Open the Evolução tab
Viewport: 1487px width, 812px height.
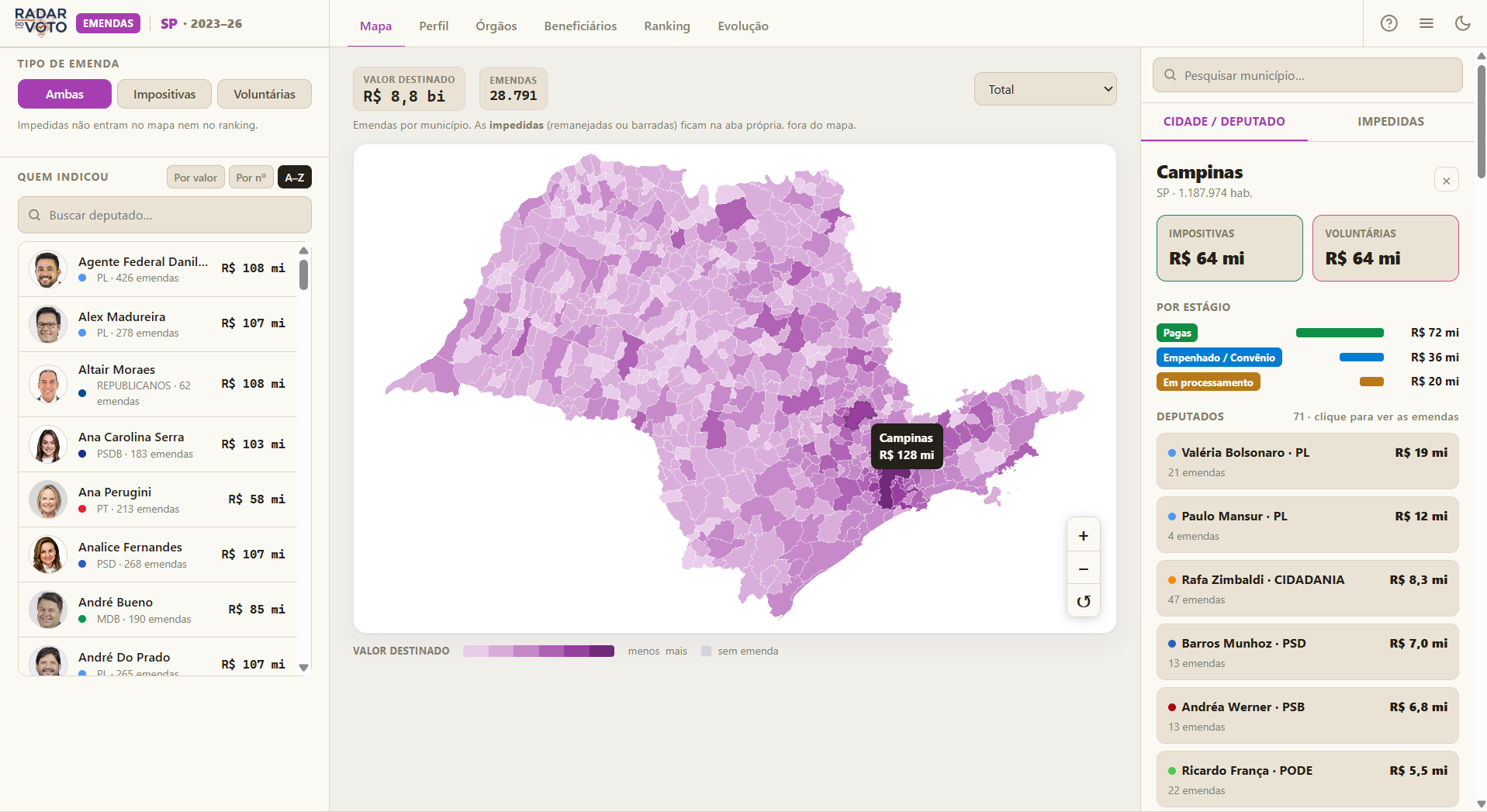[x=743, y=26]
